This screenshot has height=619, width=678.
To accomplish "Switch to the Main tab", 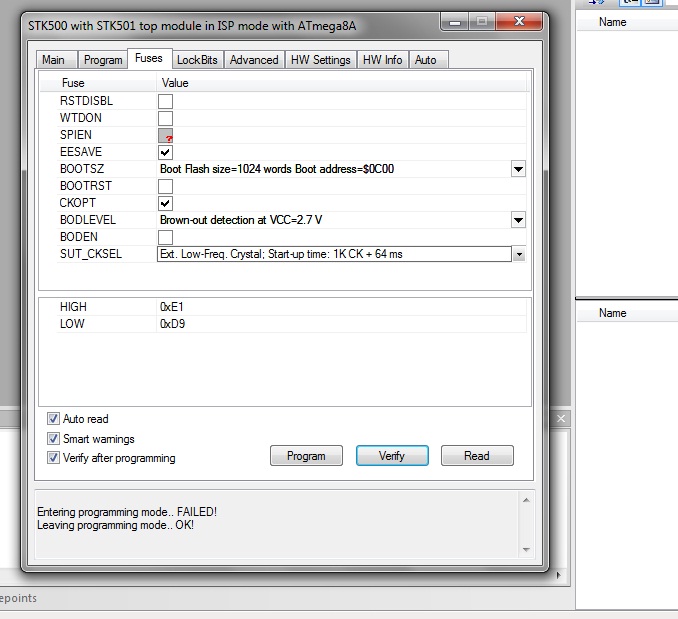I will click(57, 60).
